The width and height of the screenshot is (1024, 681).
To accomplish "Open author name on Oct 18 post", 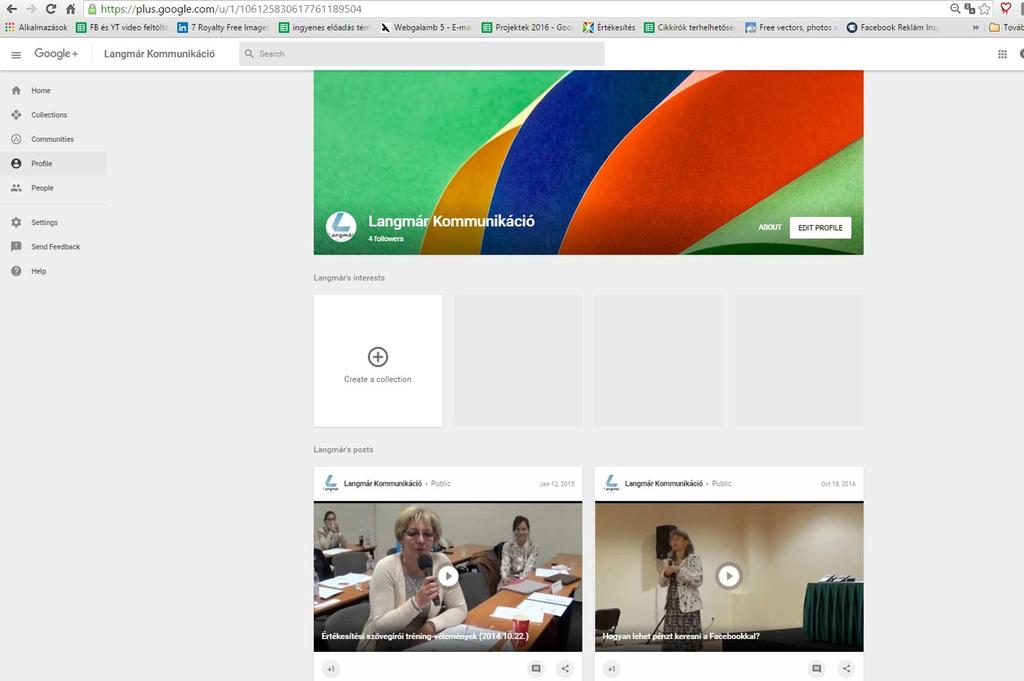I will (664, 484).
